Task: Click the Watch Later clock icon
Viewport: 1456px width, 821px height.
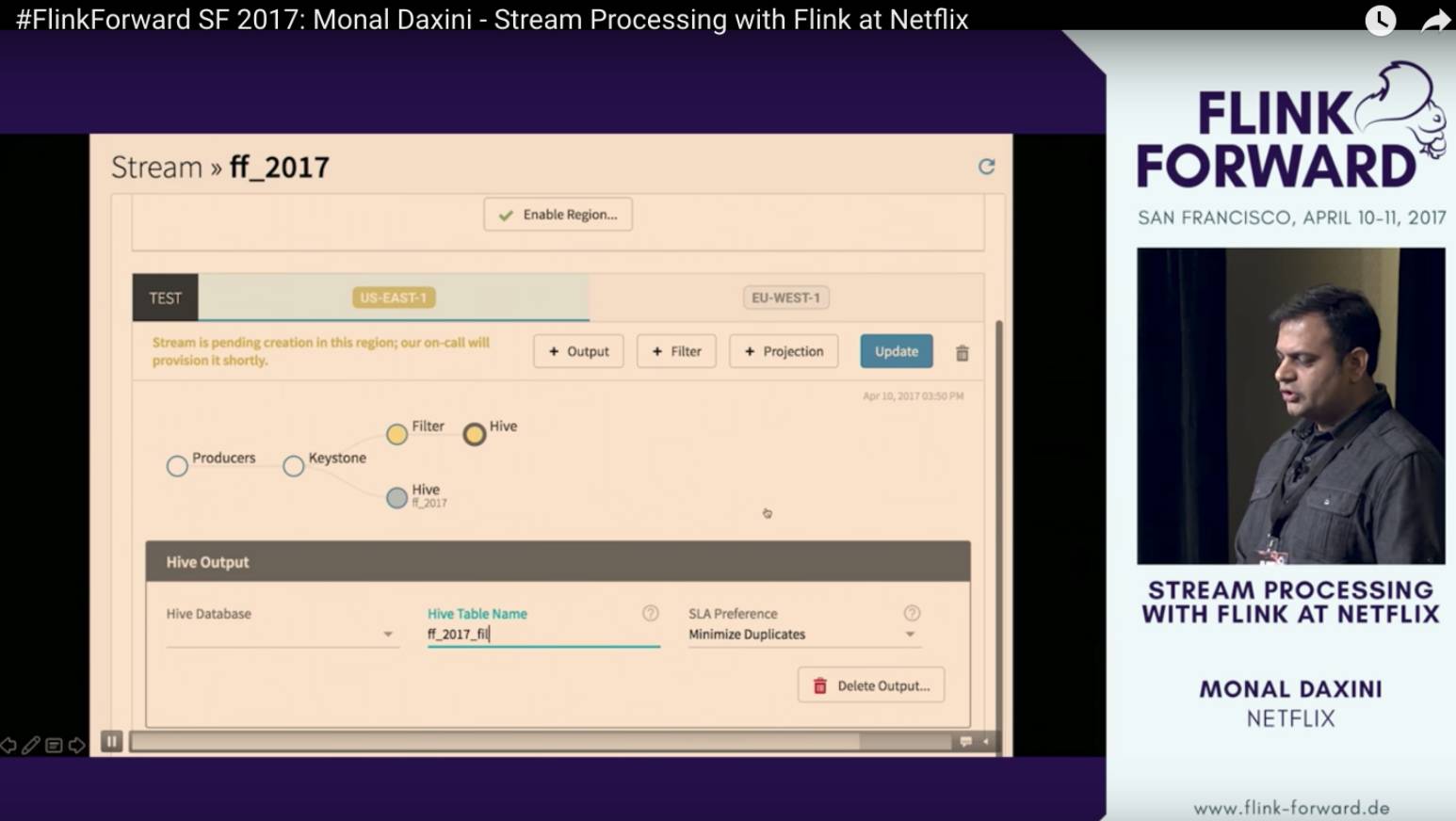Action: point(1381,19)
